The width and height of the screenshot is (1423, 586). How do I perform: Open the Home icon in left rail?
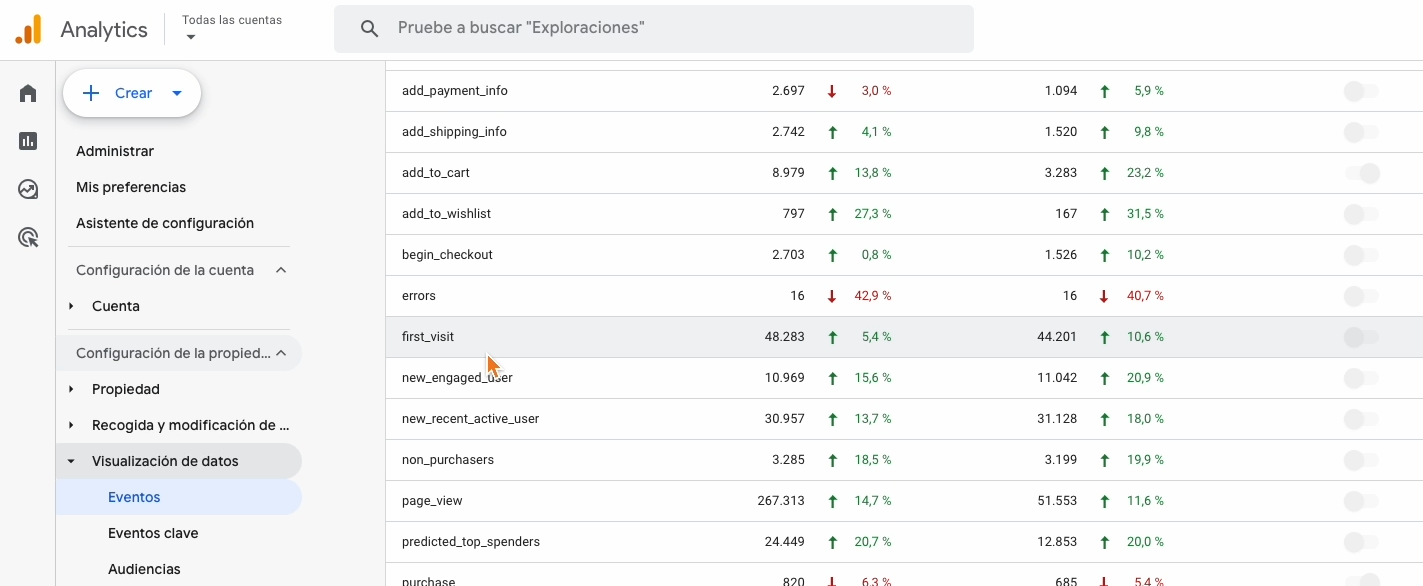(x=28, y=93)
